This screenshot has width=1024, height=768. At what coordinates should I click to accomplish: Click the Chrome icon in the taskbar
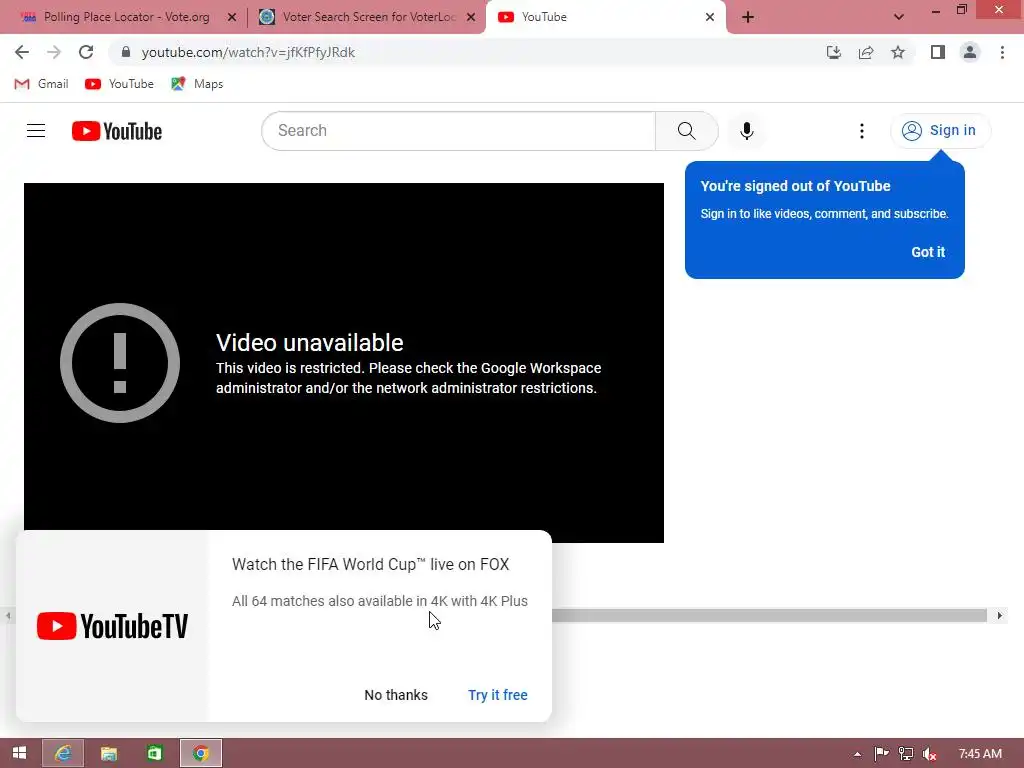200,753
